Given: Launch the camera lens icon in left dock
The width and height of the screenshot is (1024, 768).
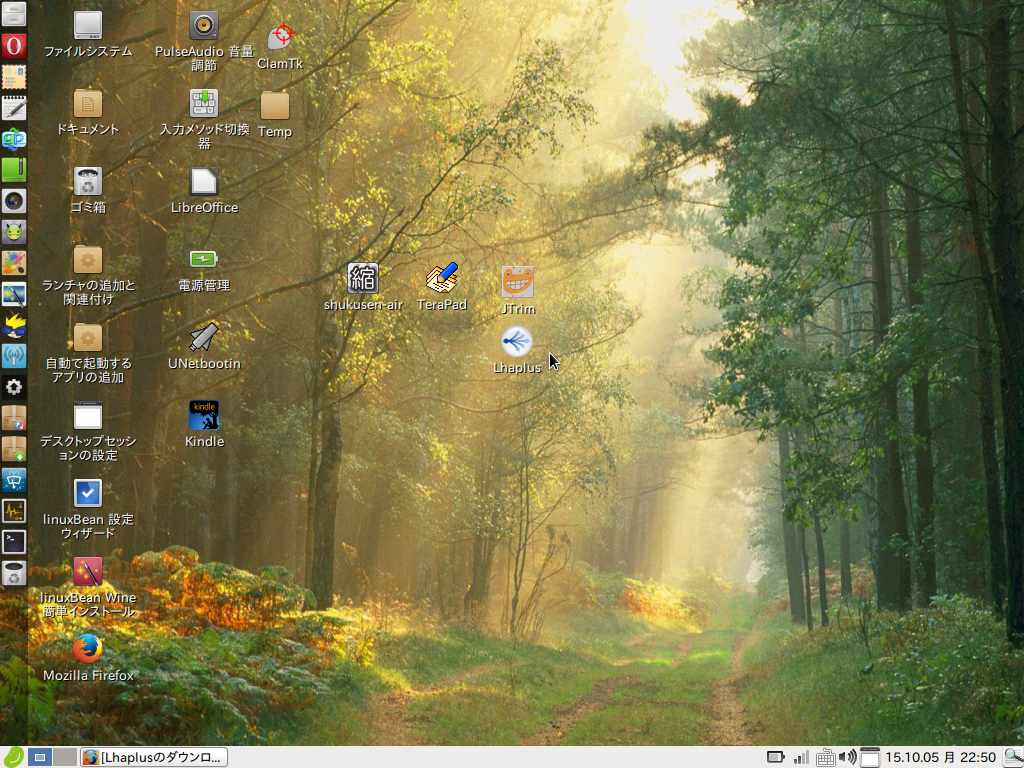Looking at the screenshot, I should pyautogui.click(x=14, y=201).
